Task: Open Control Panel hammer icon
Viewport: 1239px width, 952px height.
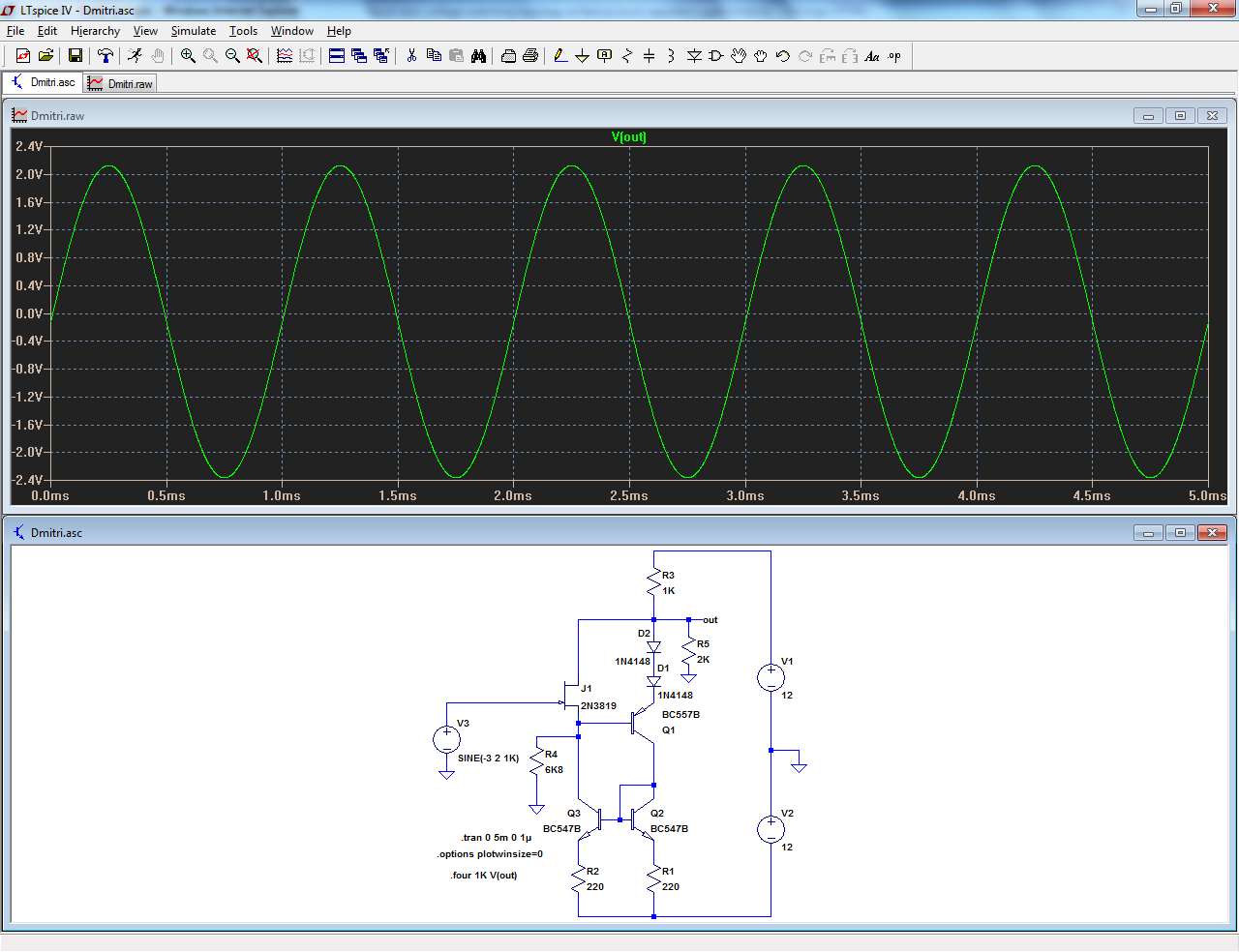Action: [x=106, y=56]
